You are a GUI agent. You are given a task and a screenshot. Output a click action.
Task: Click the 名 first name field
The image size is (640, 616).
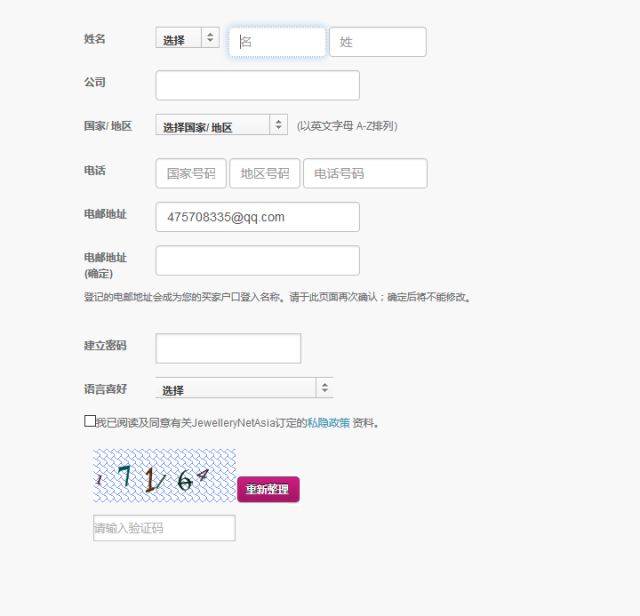coord(277,42)
